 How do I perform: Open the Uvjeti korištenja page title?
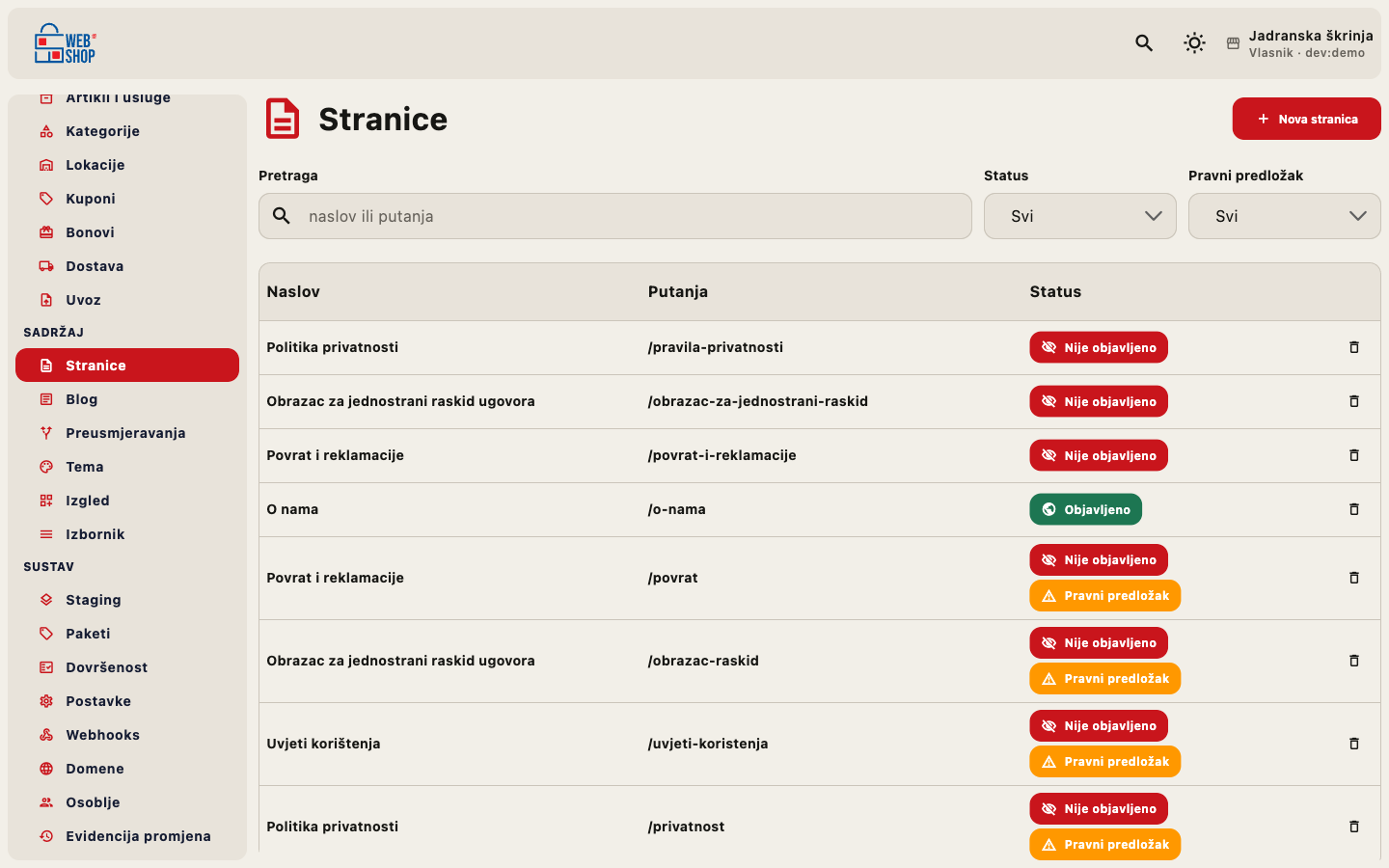tap(323, 744)
